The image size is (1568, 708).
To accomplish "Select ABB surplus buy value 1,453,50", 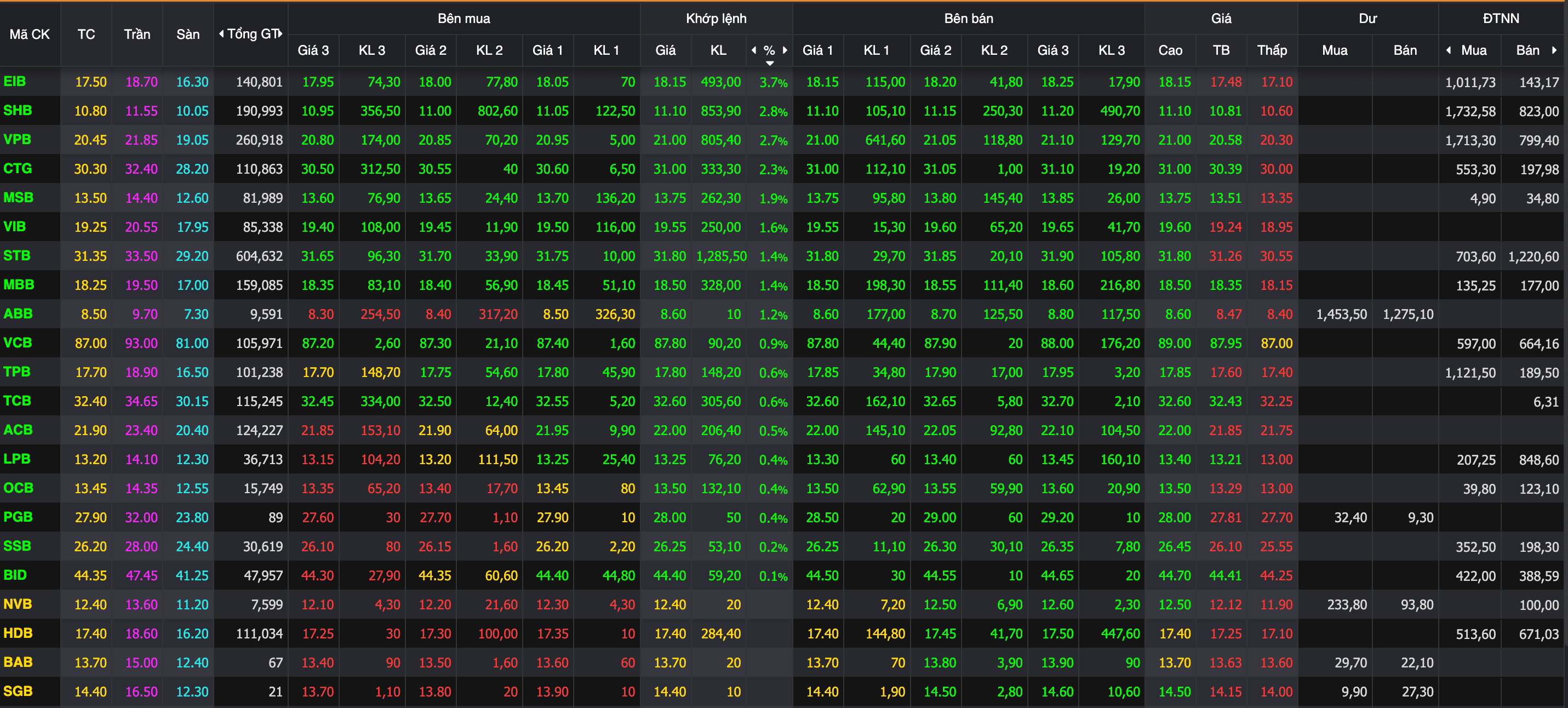I will click(1342, 314).
